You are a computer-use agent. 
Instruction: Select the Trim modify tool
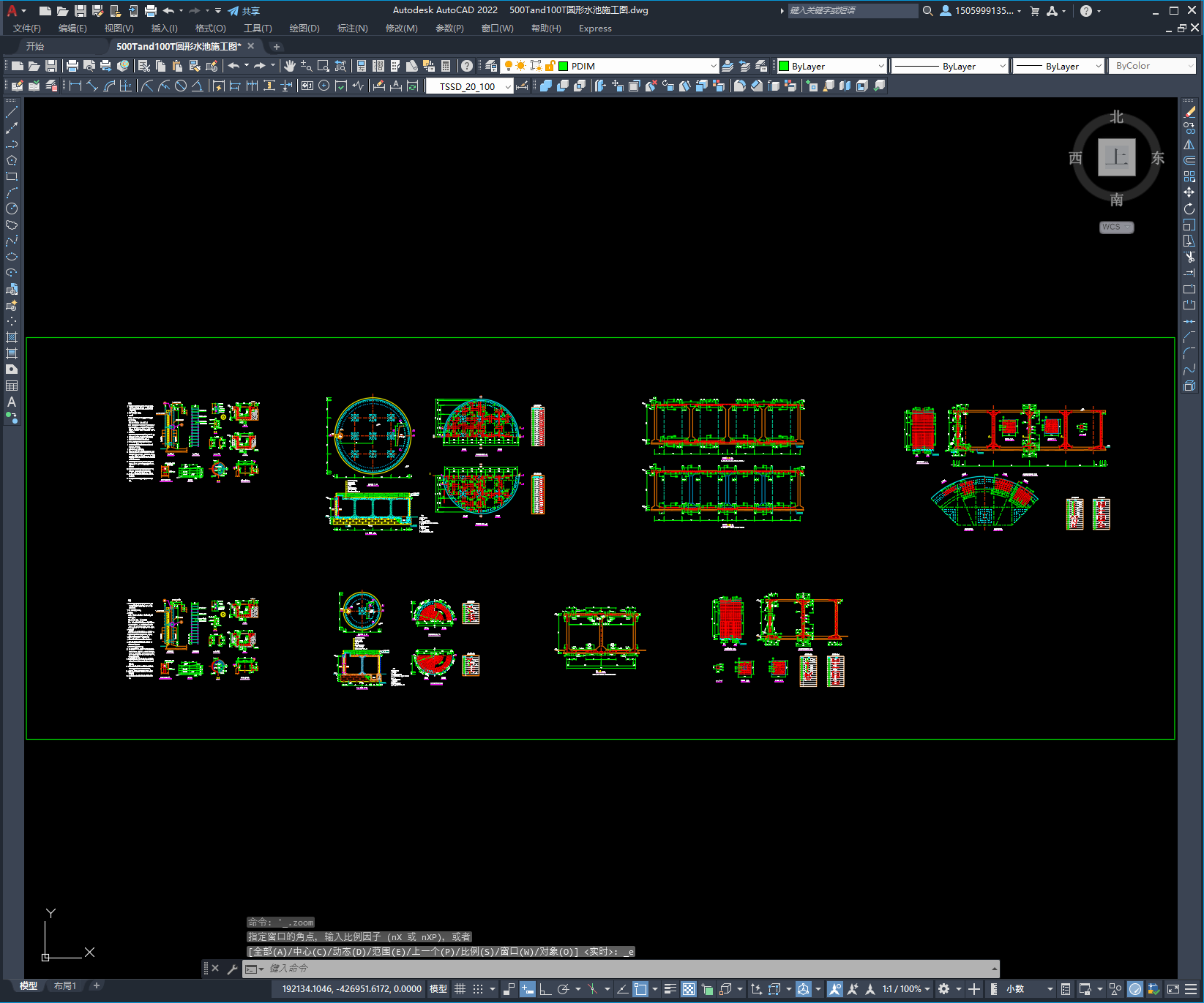point(1189,257)
